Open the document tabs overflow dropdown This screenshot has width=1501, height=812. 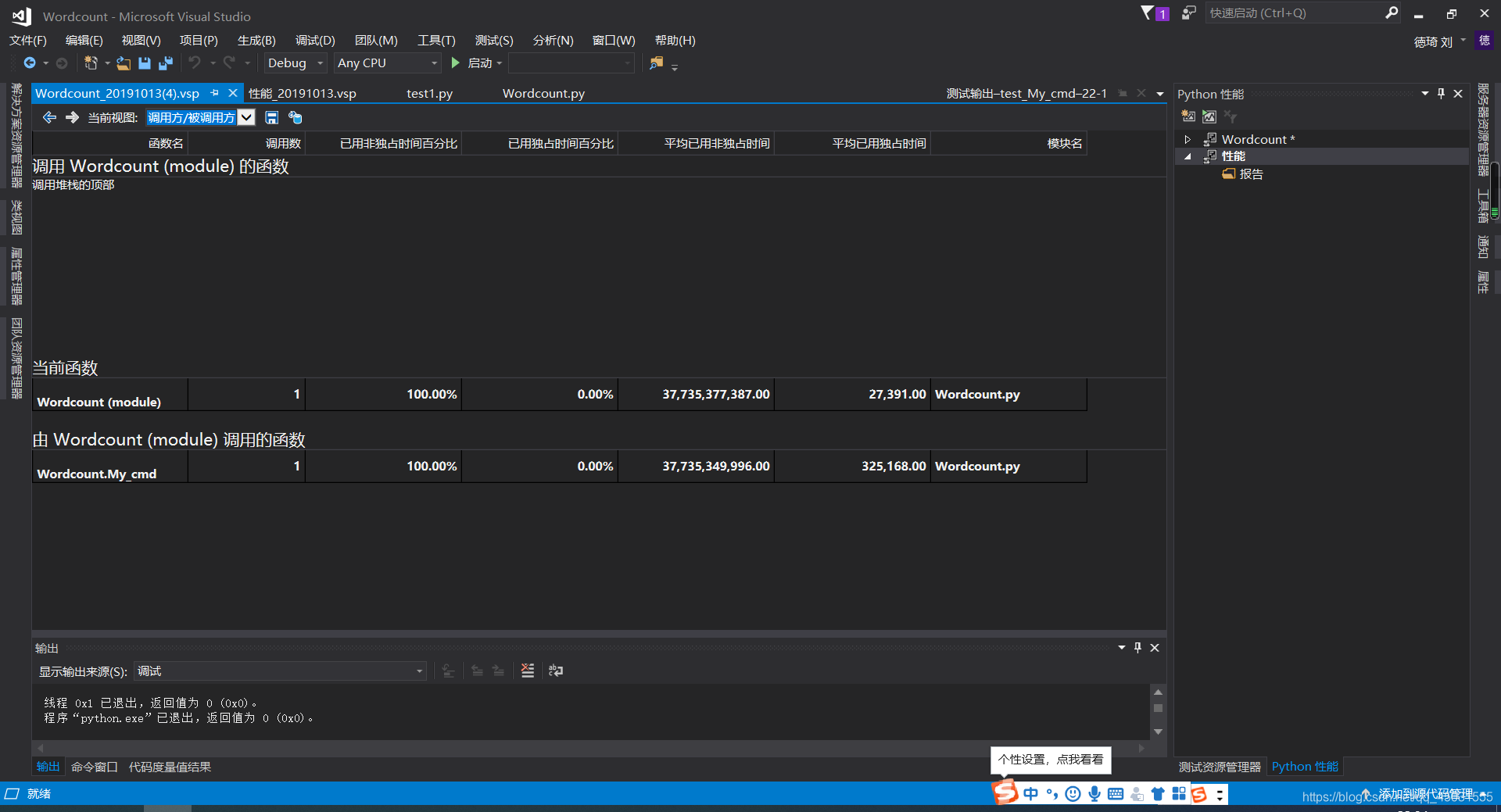pyautogui.click(x=1160, y=93)
